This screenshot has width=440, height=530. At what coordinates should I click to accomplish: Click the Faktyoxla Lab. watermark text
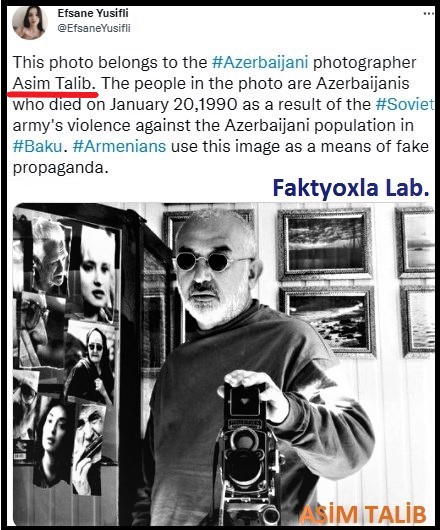tap(351, 188)
